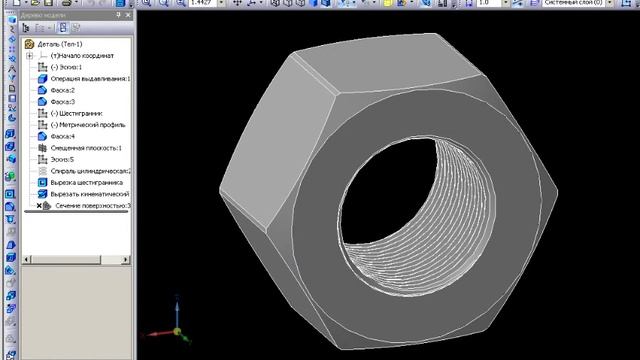The width and height of the screenshot is (640, 360).
Task: Select the Фаска:3 tree entry
Action: (62, 102)
